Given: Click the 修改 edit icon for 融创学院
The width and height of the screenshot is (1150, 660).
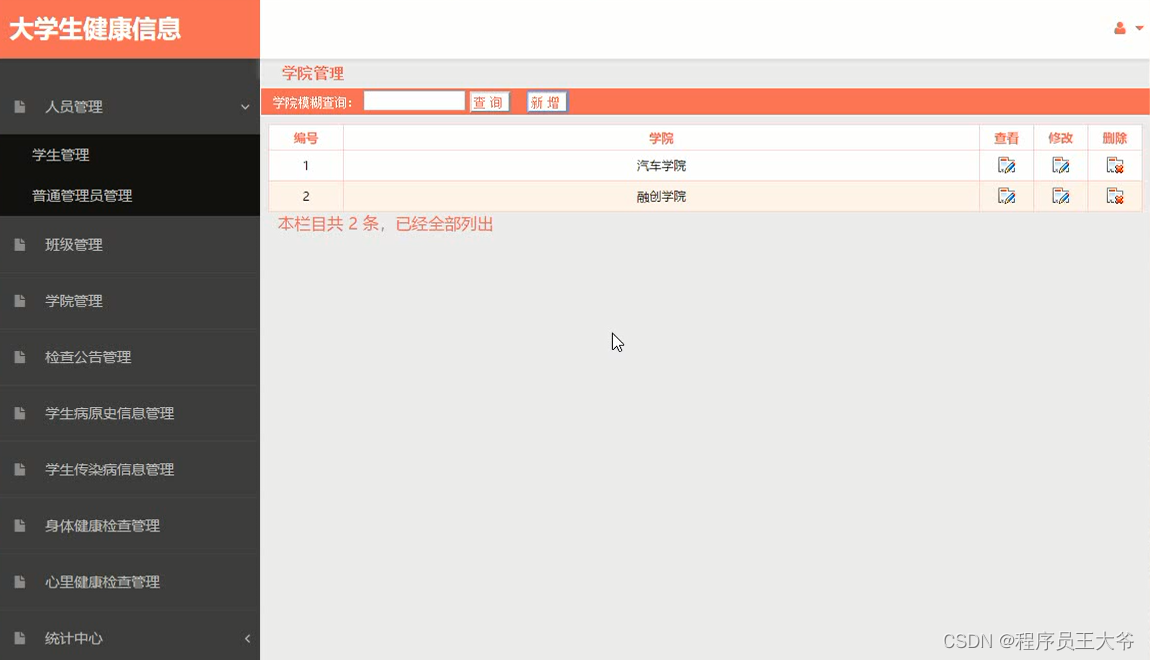Looking at the screenshot, I should [1060, 195].
